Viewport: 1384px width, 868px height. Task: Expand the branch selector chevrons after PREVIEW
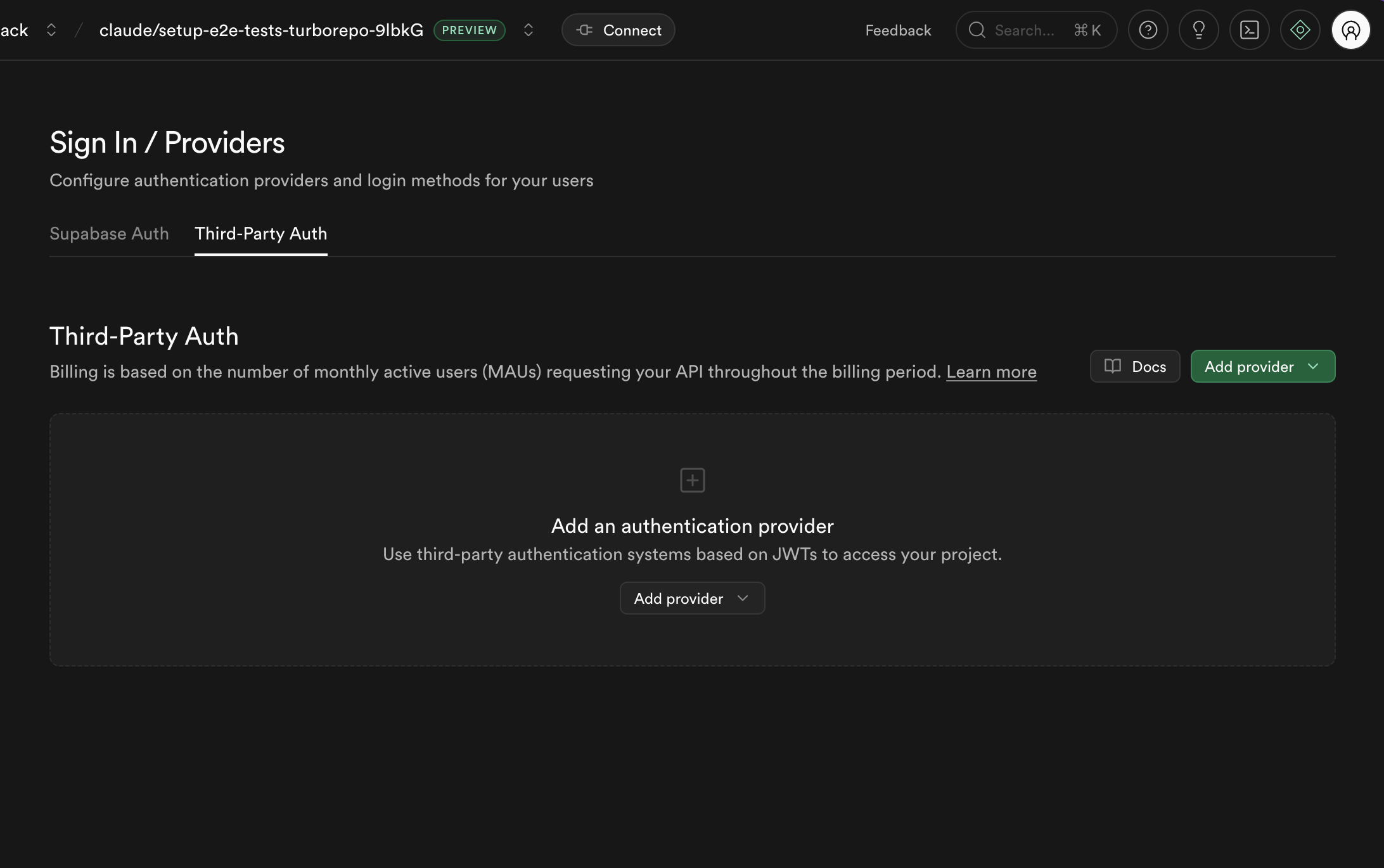coord(528,30)
